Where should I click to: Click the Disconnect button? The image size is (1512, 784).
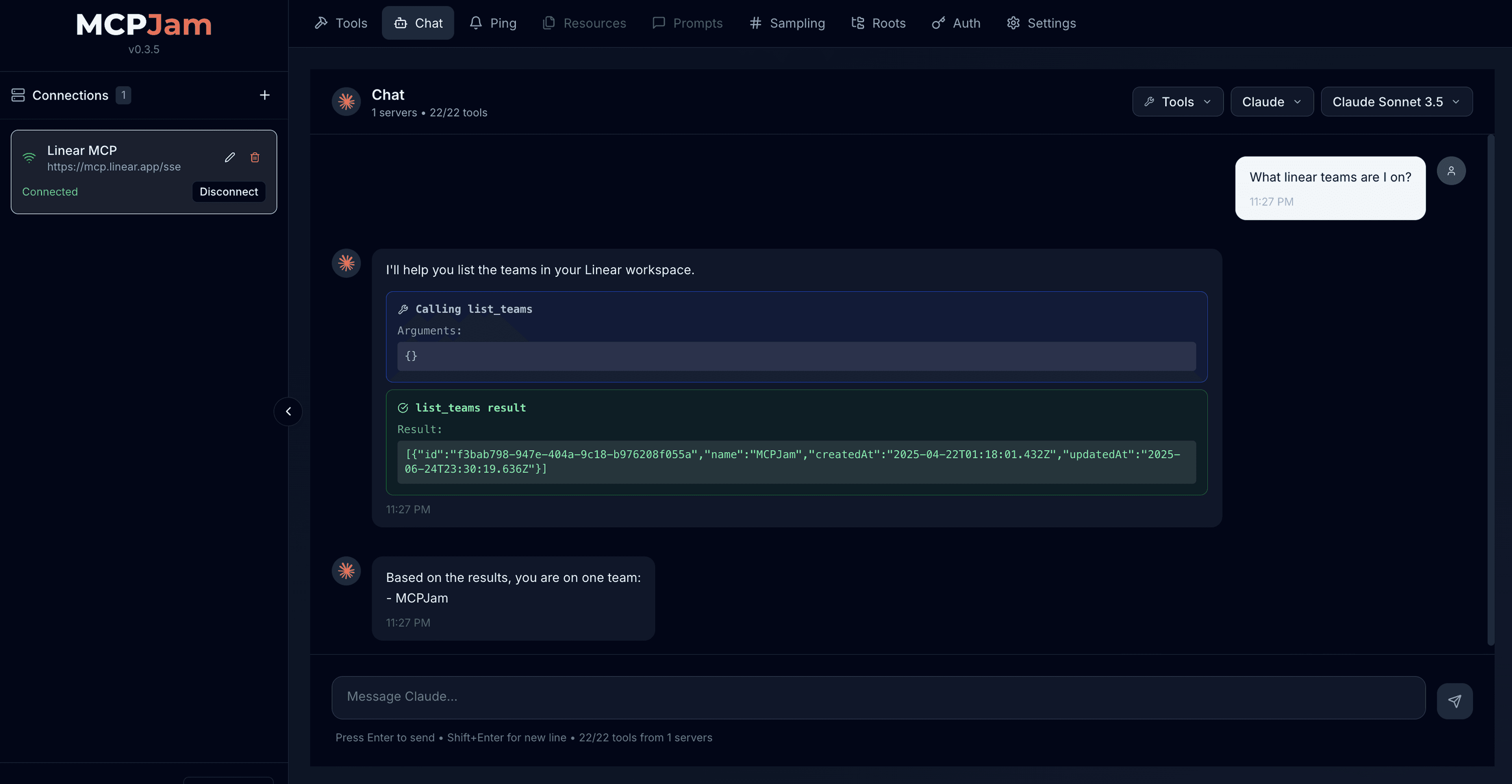click(228, 192)
